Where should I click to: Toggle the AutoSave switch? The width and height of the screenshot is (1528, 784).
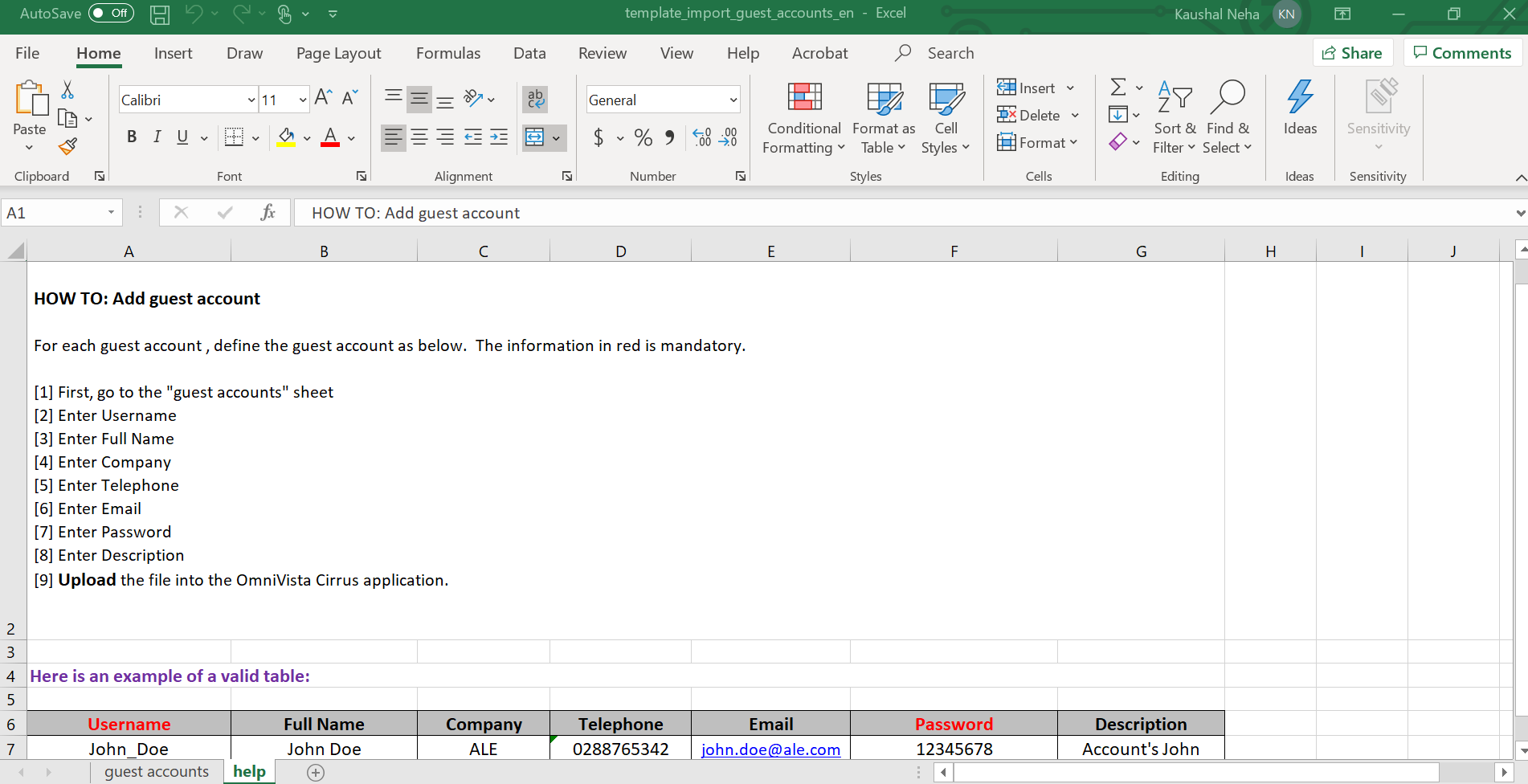pos(111,14)
